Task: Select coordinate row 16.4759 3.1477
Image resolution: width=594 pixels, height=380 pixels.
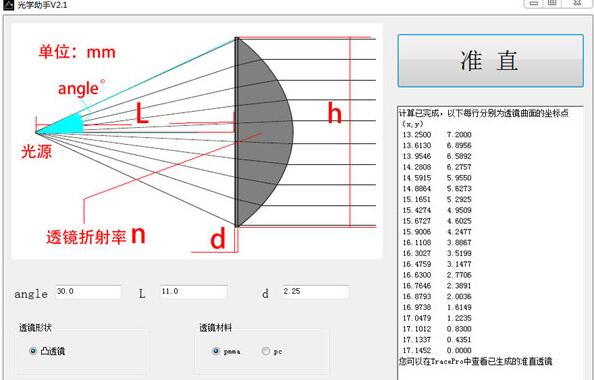Action: pyautogui.click(x=437, y=264)
